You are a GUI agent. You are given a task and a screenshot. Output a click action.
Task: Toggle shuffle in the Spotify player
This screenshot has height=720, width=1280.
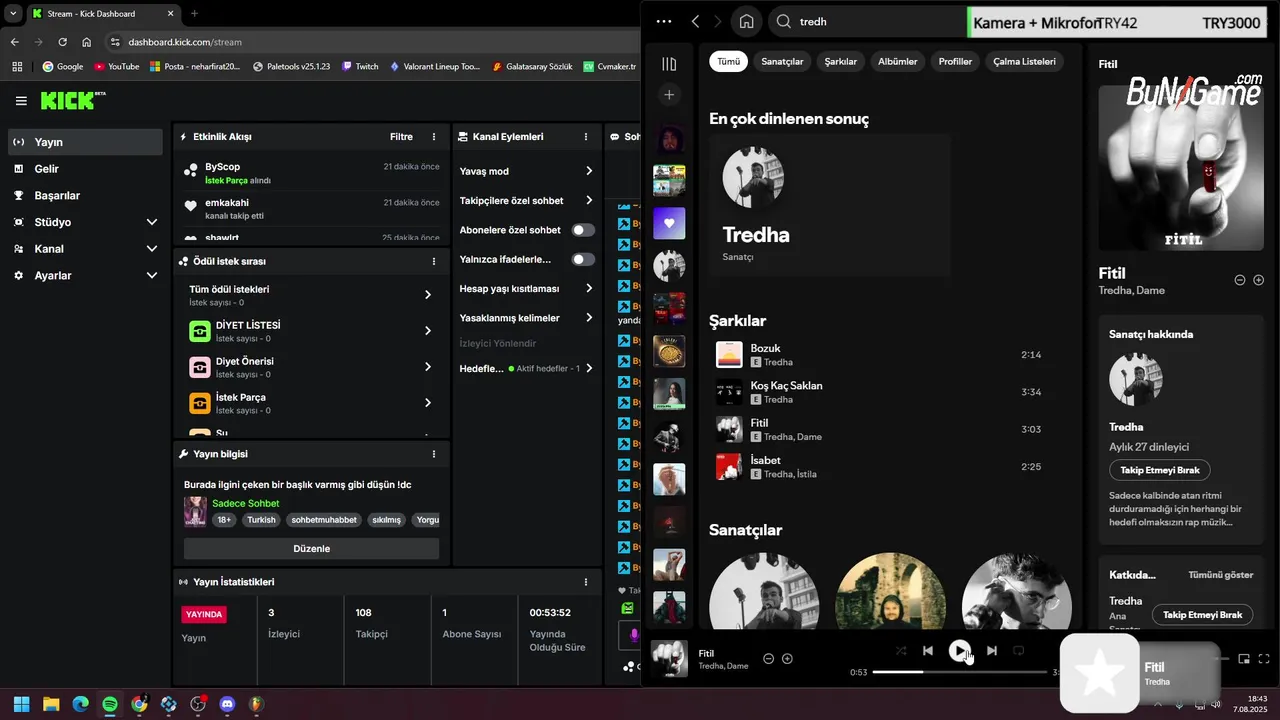click(x=901, y=651)
